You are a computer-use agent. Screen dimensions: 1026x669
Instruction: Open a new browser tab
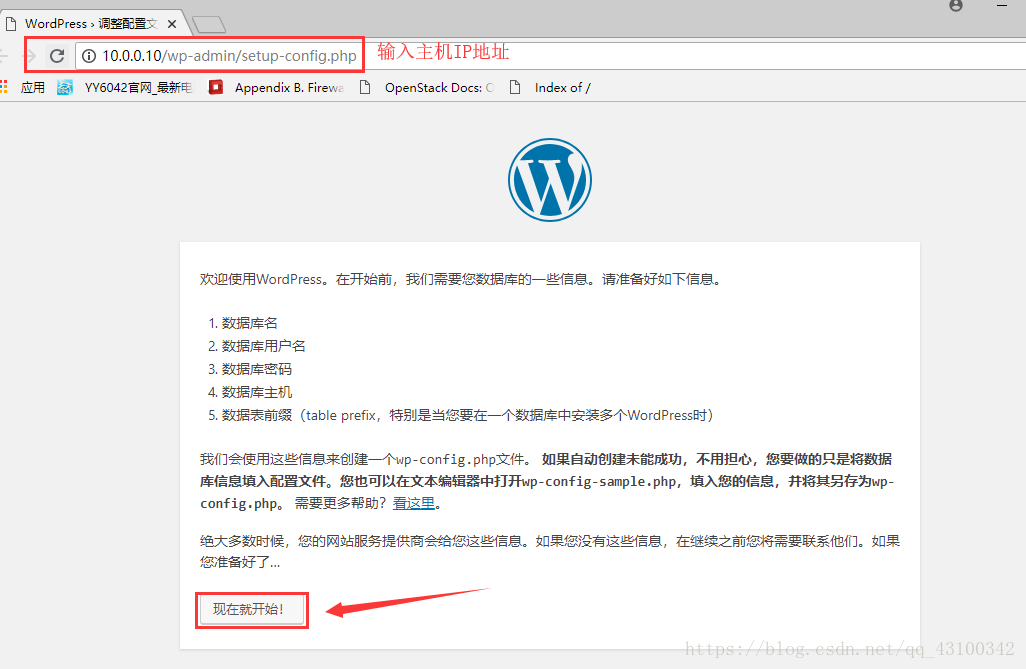209,25
